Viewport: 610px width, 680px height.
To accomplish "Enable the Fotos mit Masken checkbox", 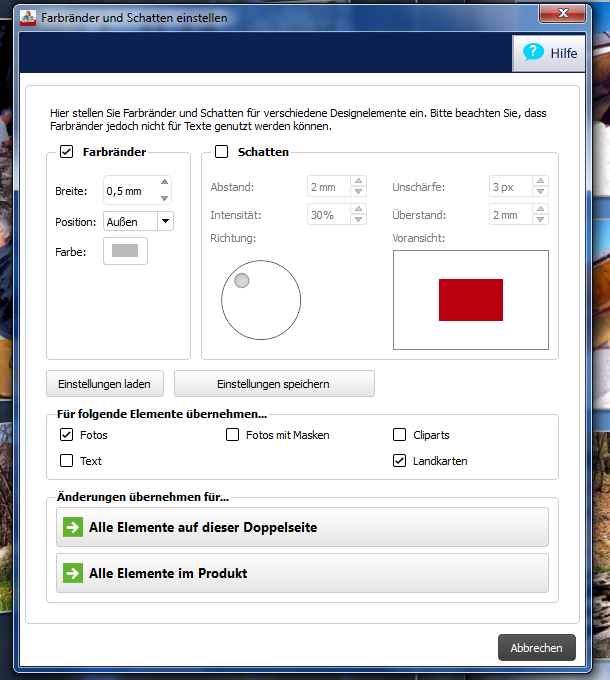I will point(233,435).
